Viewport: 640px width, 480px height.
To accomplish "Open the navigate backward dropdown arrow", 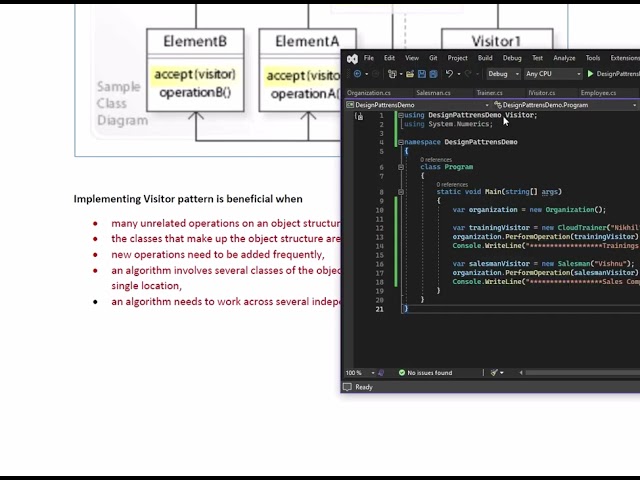I will pos(367,74).
